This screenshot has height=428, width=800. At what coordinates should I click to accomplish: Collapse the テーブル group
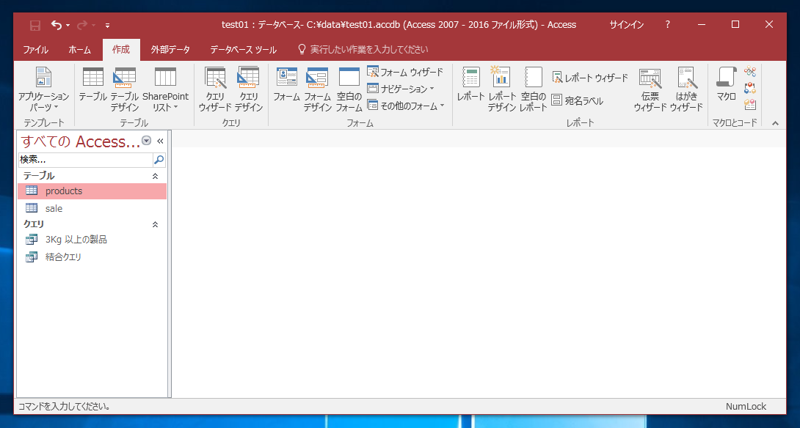pos(155,176)
